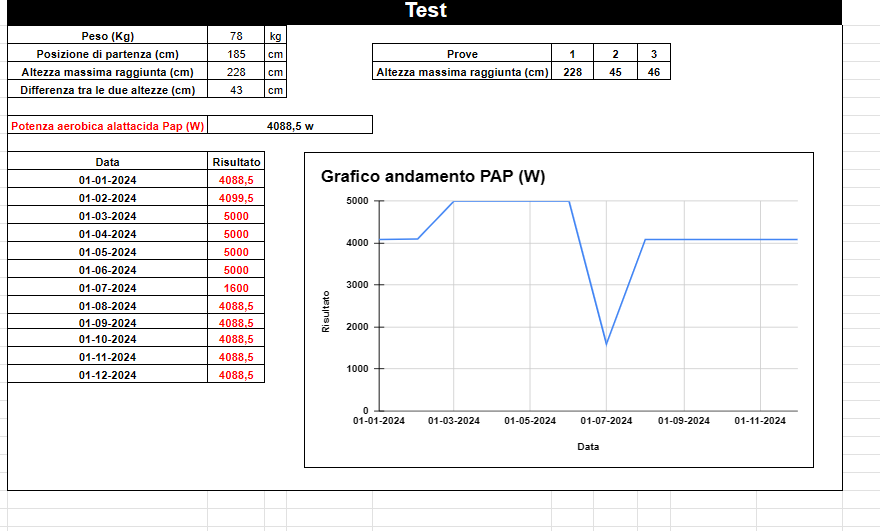Select the date 01-11-2024 cell
The height and width of the screenshot is (531, 880).
pos(107,356)
